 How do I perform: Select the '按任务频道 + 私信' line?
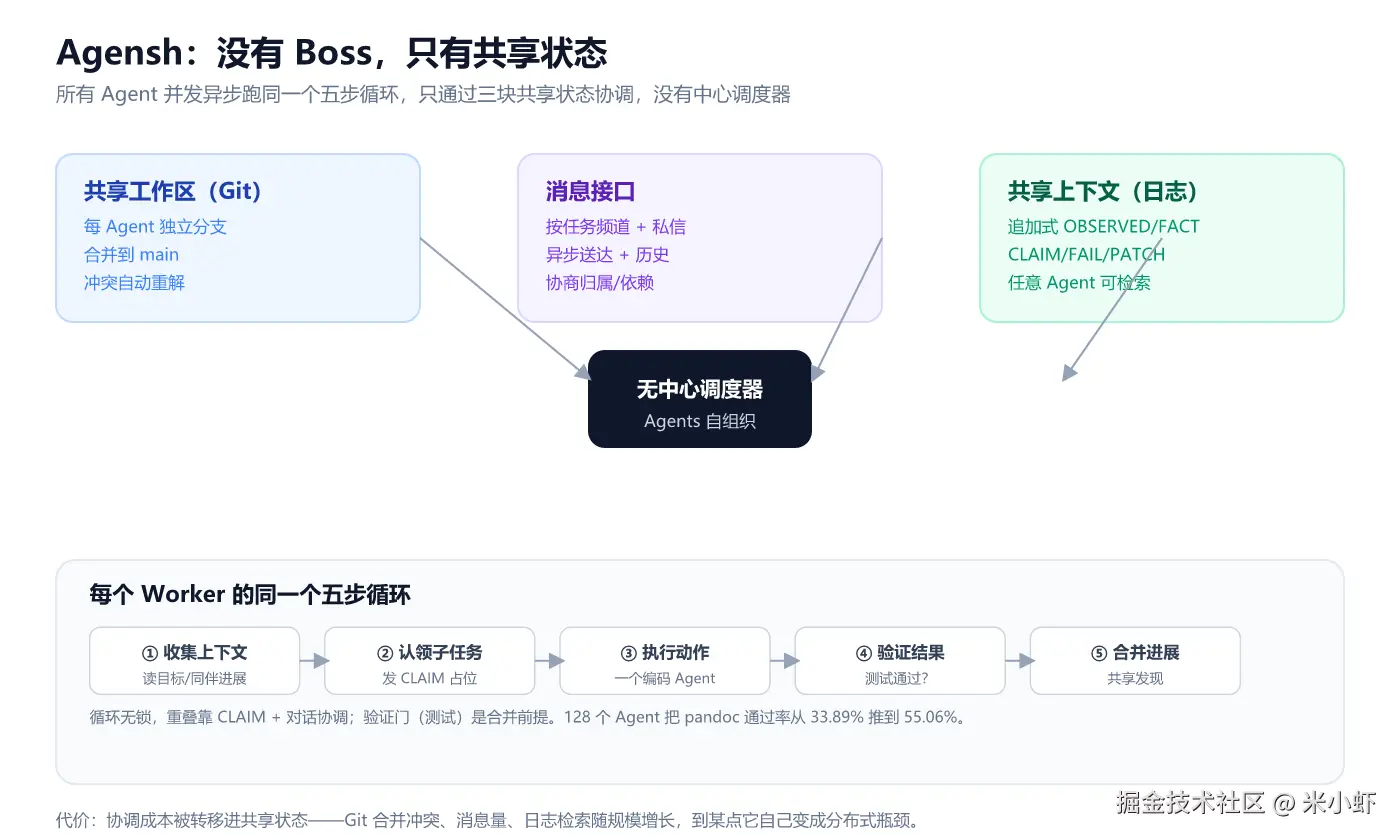point(616,227)
